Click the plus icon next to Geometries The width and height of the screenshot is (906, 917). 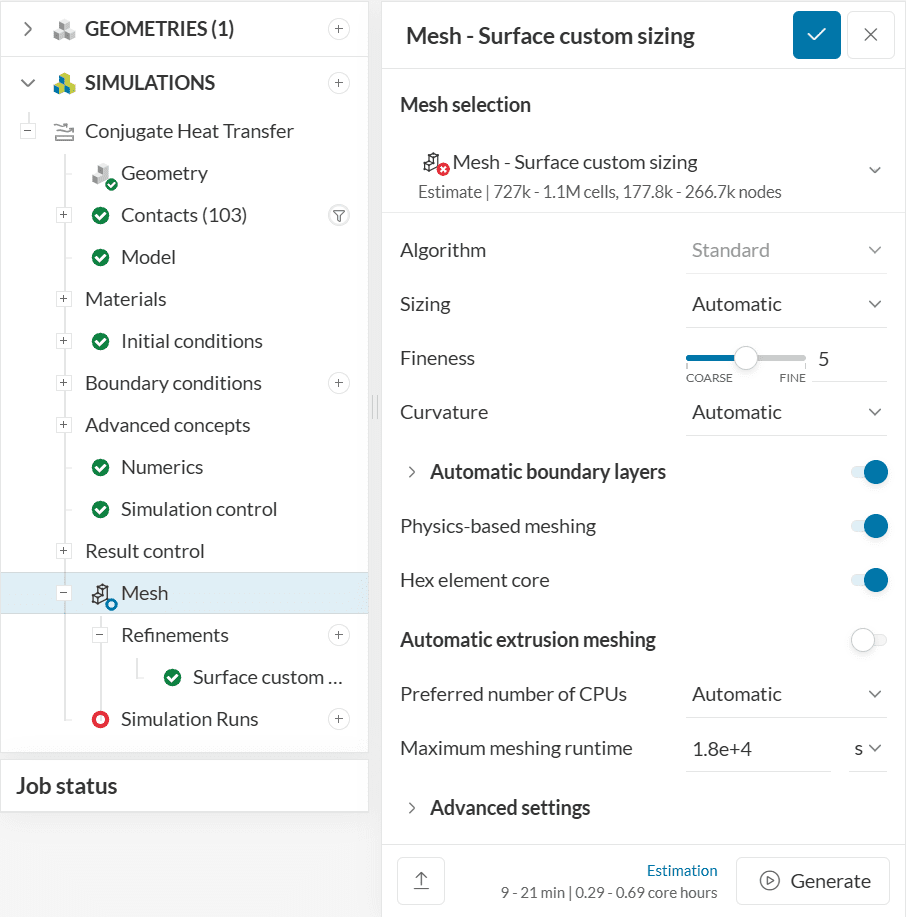click(x=339, y=29)
